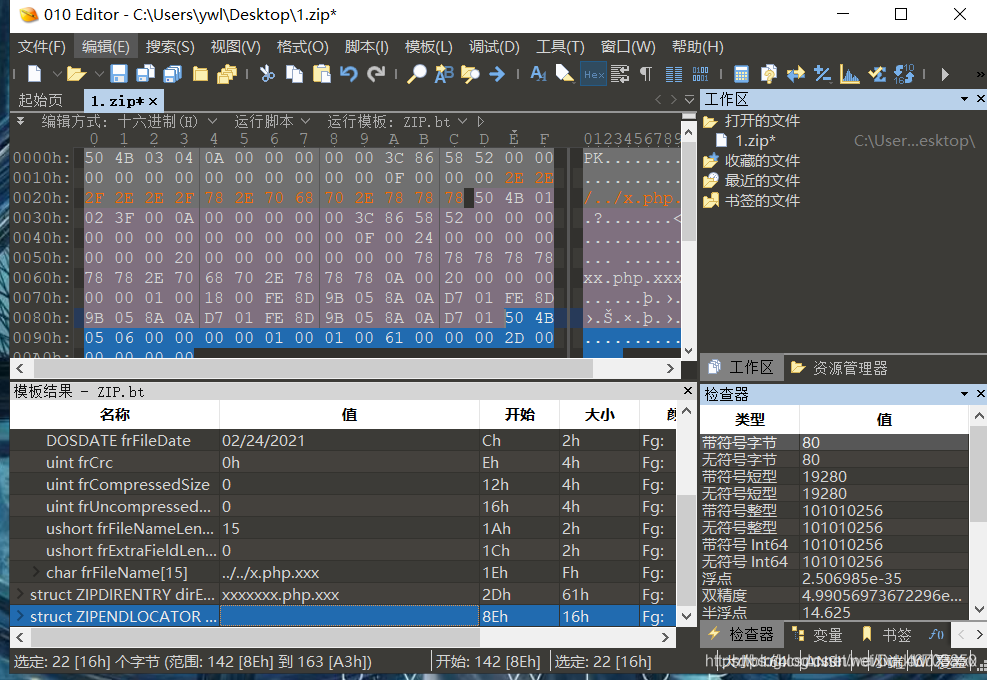Open the Calculator tool

click(742, 74)
